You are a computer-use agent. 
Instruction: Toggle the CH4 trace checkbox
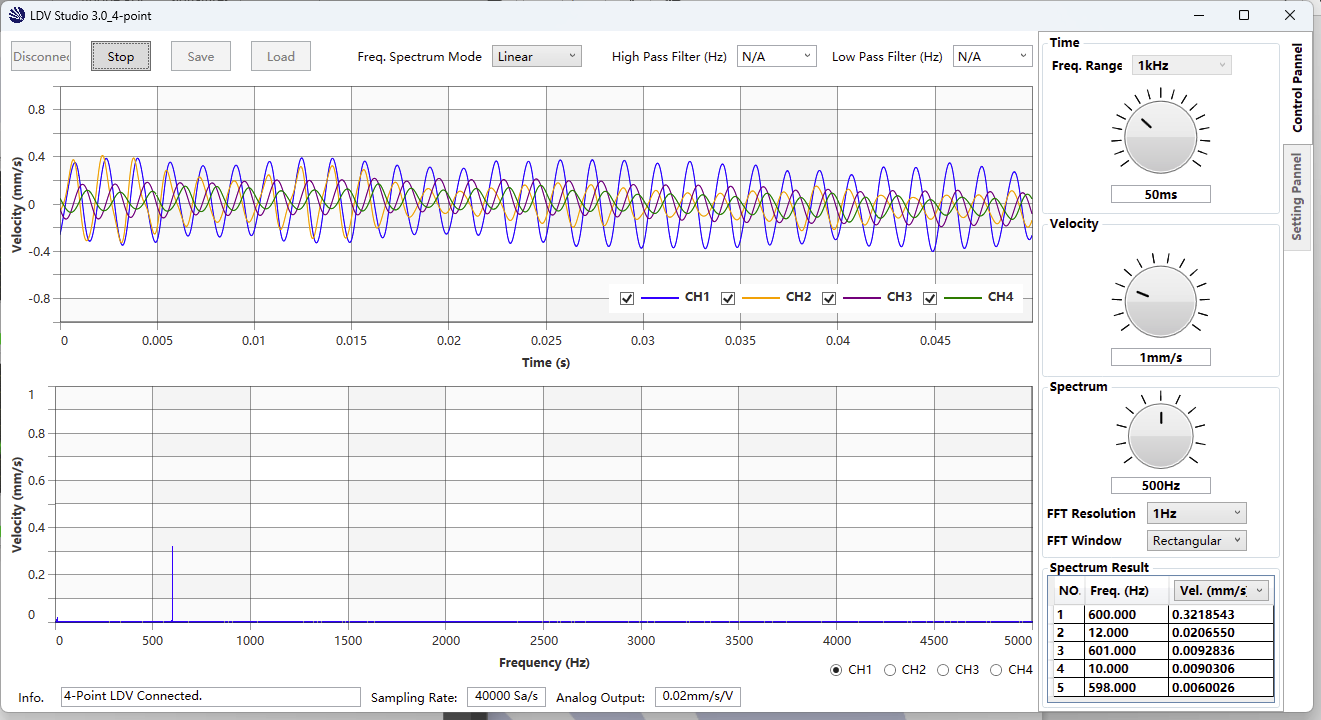click(930, 298)
